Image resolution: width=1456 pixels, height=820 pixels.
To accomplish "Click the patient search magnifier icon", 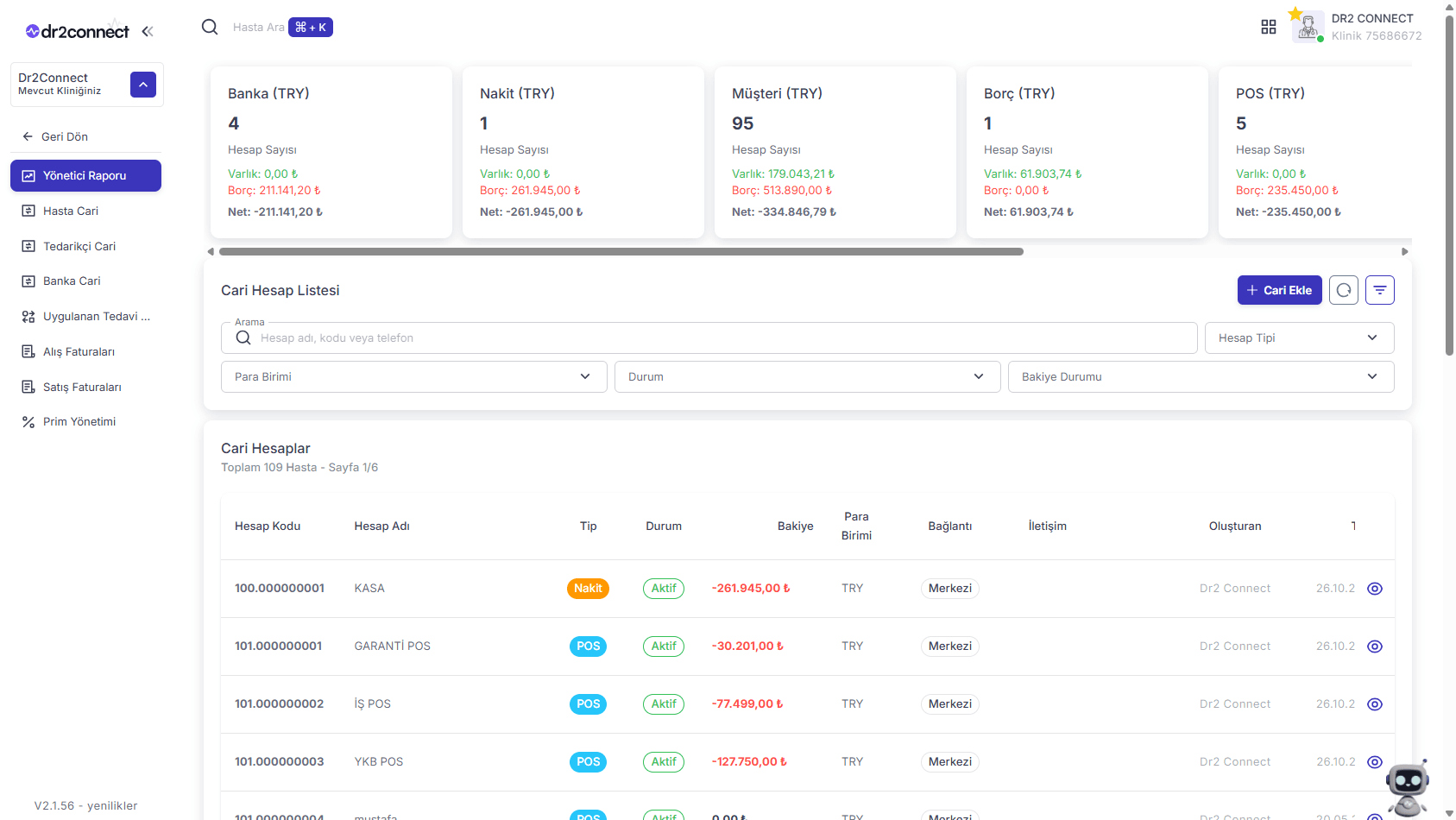I will tap(210, 27).
